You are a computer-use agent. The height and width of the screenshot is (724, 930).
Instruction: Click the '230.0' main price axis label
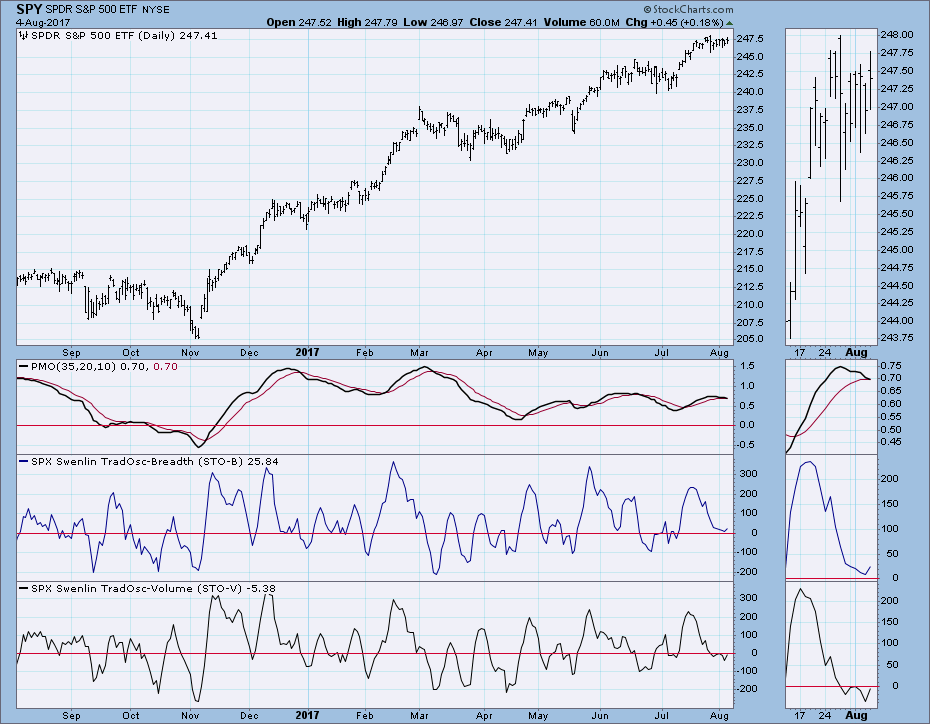[x=750, y=162]
